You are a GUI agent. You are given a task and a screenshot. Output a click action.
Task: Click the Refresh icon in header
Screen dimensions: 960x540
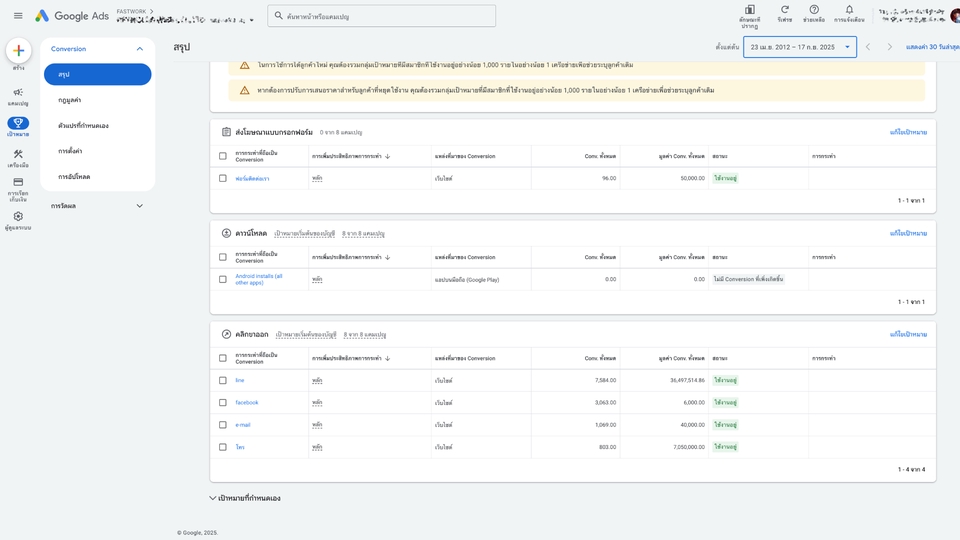click(x=785, y=10)
